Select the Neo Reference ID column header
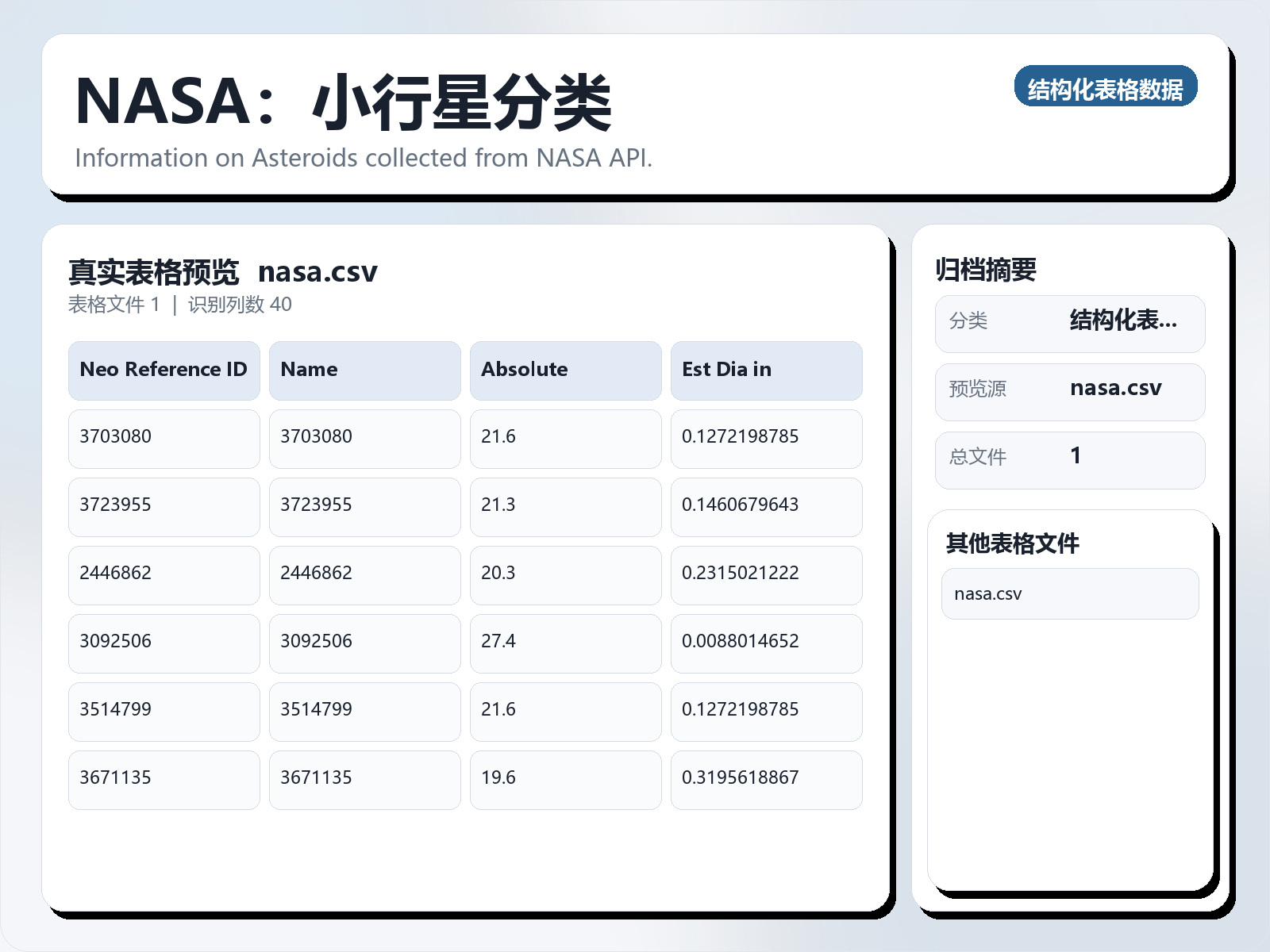Viewport: 1270px width, 952px height. [163, 370]
